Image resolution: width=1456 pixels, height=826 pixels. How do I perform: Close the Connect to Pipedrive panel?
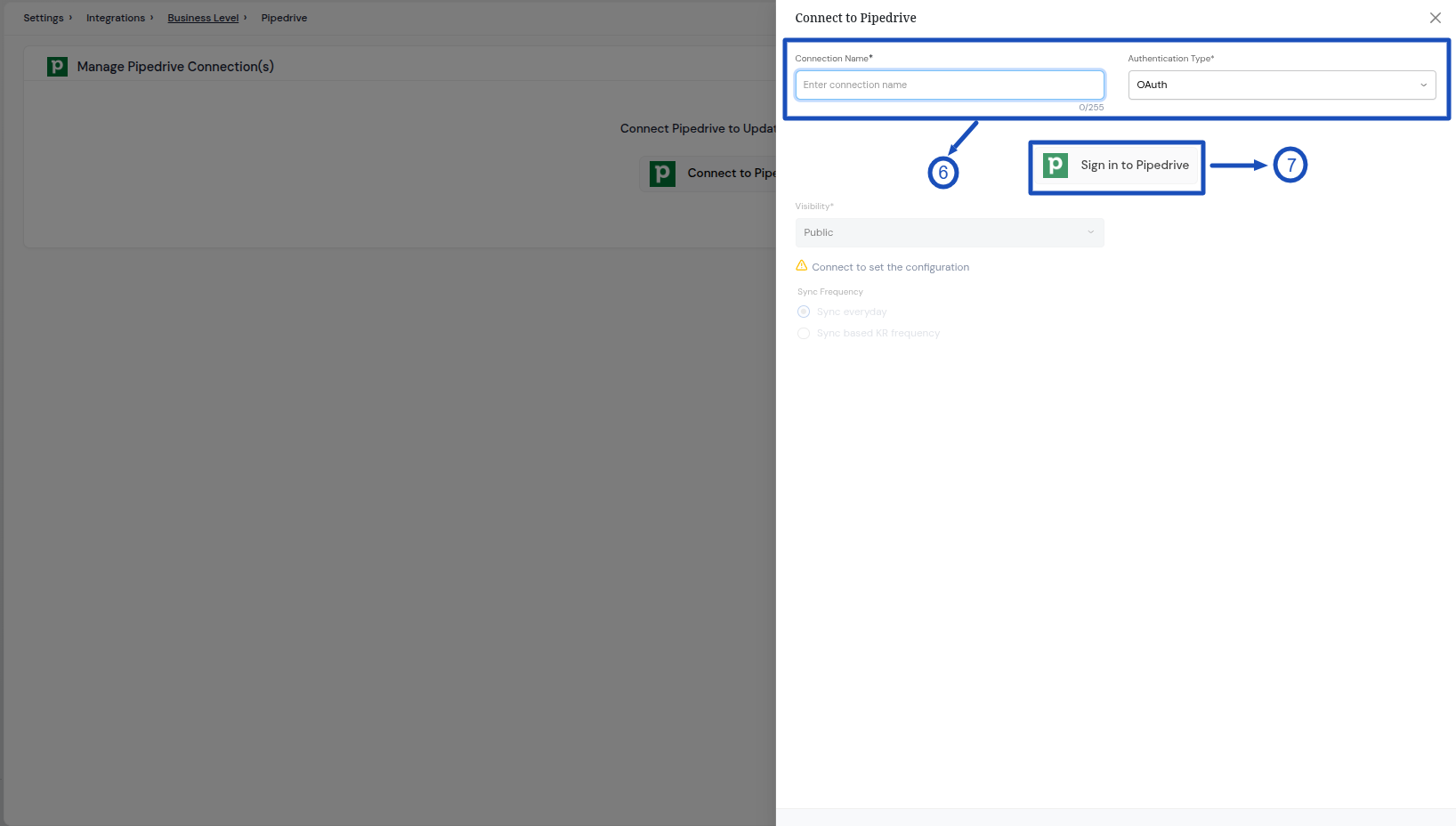(x=1435, y=18)
